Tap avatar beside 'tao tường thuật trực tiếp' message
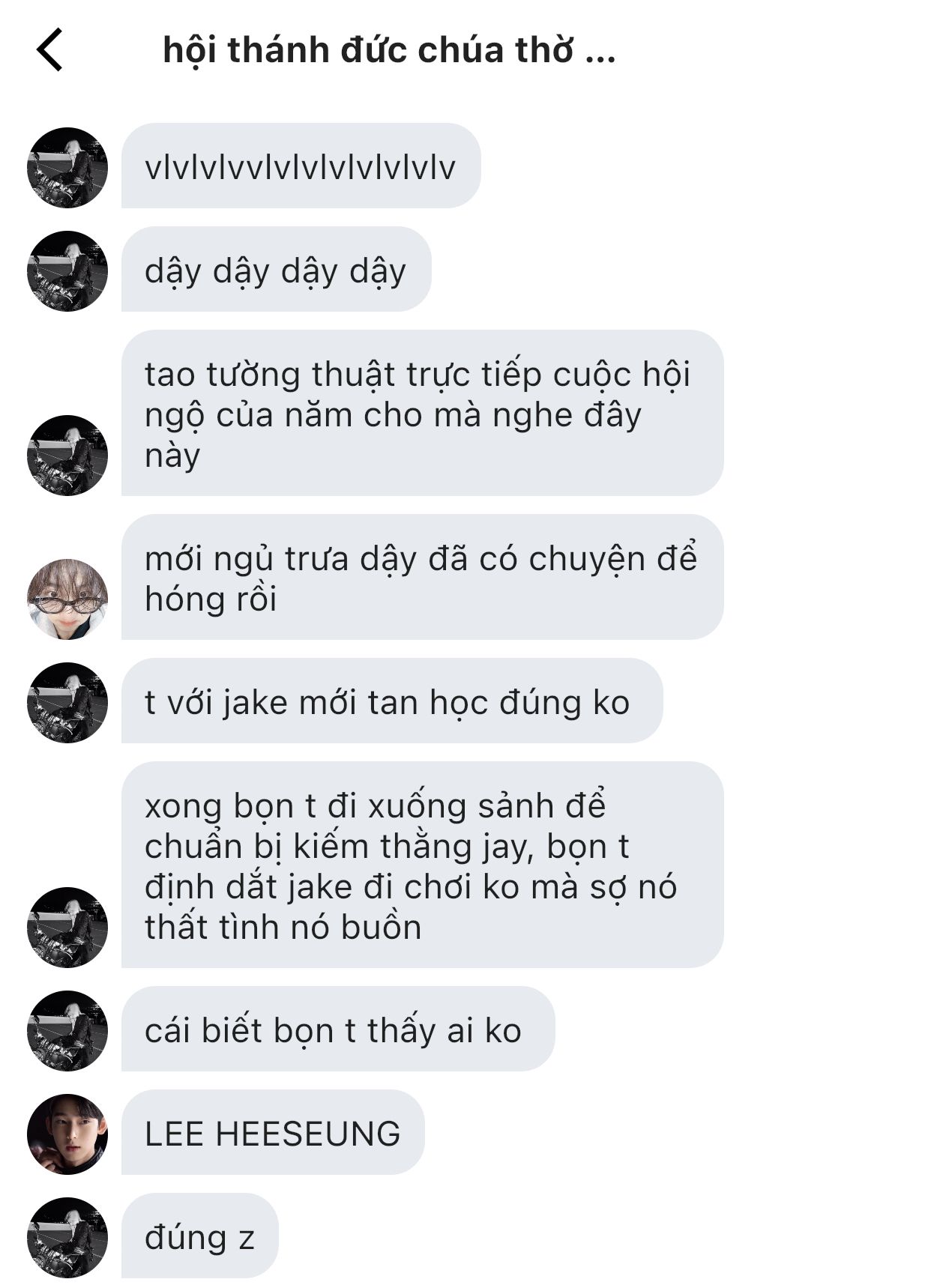Screen dimensions: 931x1288 67,456
